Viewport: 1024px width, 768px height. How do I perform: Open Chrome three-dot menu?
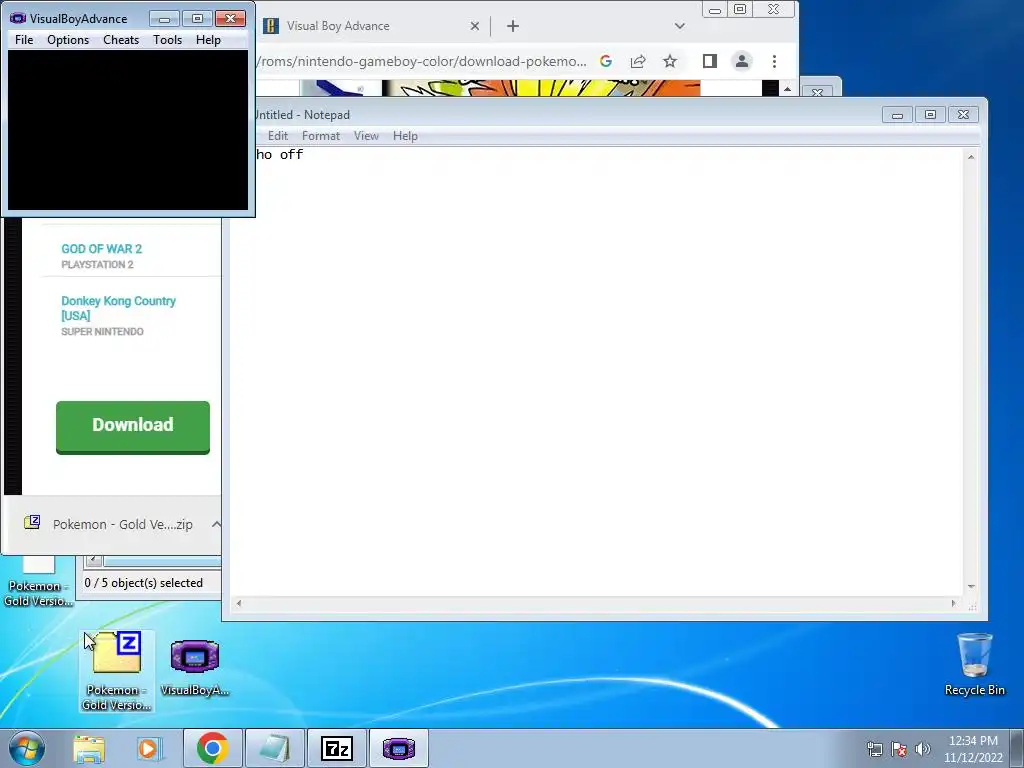(x=775, y=61)
